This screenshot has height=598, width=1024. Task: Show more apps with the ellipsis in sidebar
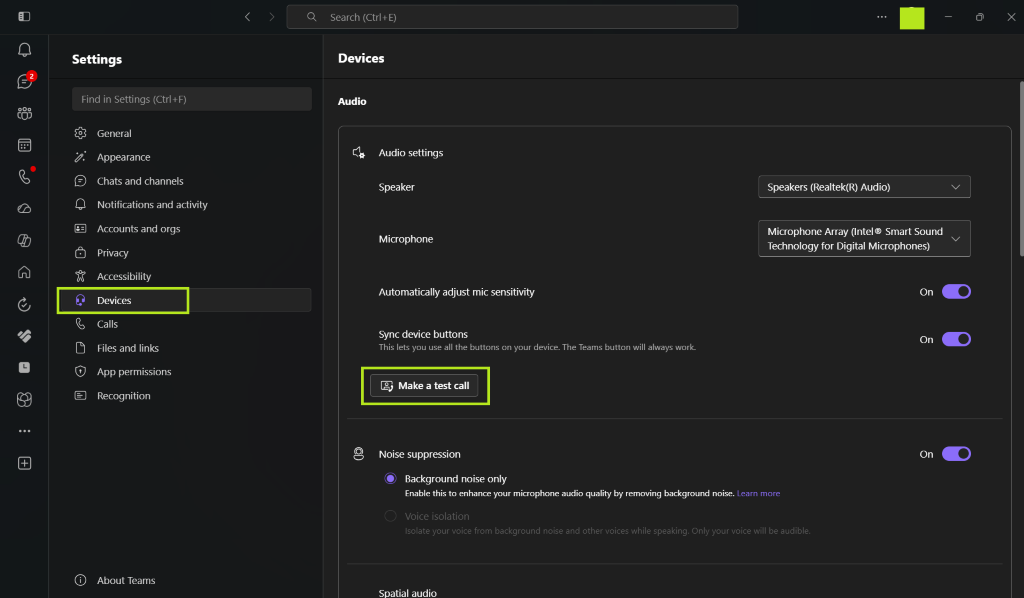tap(24, 431)
